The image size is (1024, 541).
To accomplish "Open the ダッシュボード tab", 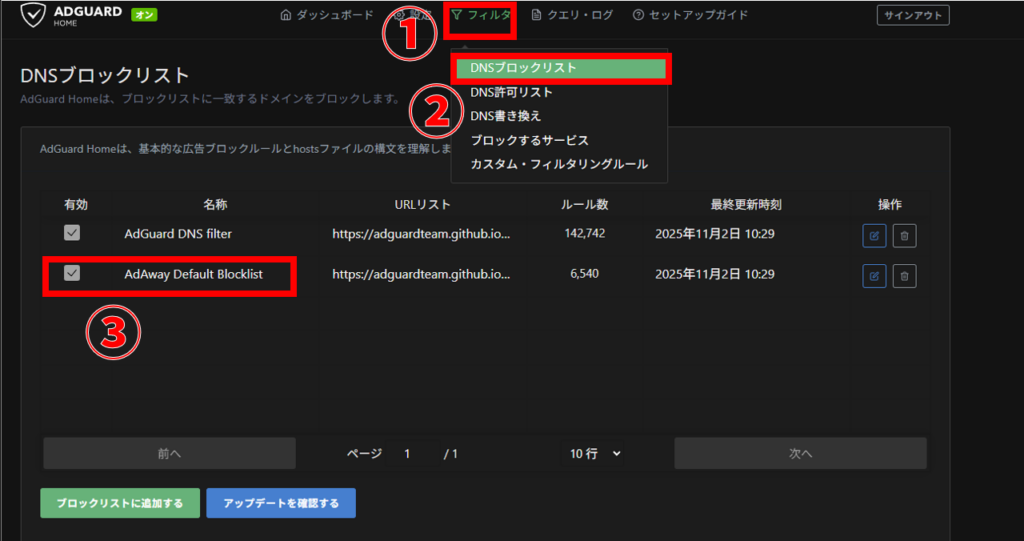I will pos(327,15).
